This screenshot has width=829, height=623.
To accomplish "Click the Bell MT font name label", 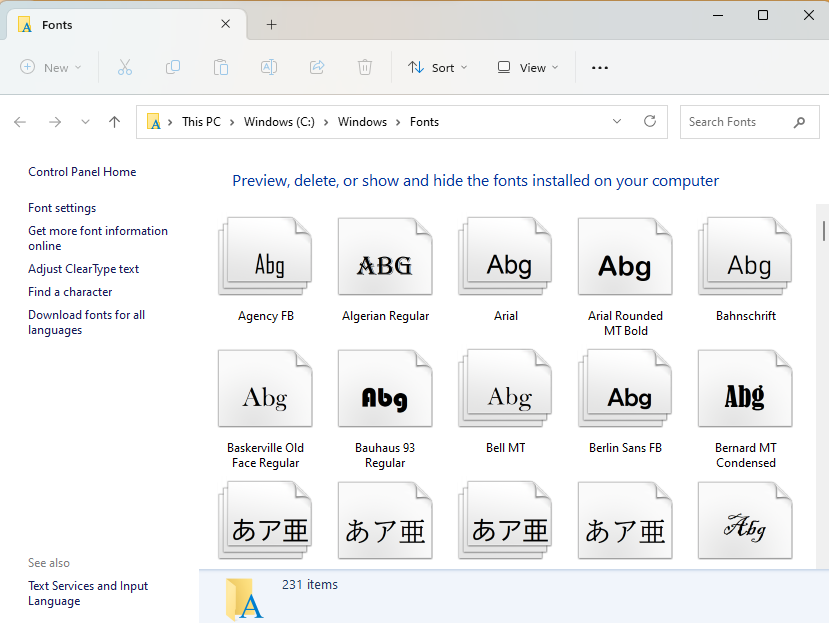I will pos(505,448).
